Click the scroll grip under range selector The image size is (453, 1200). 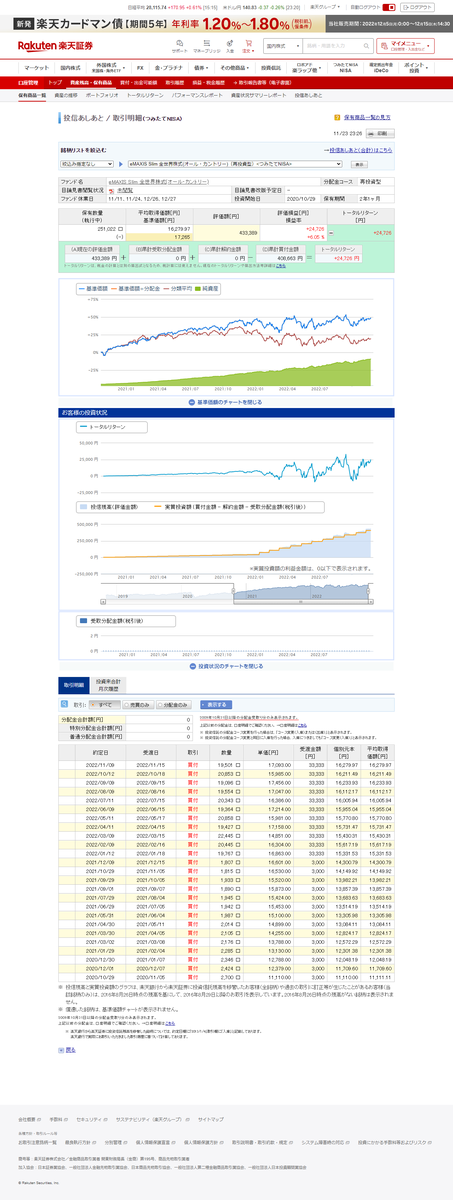[300, 603]
